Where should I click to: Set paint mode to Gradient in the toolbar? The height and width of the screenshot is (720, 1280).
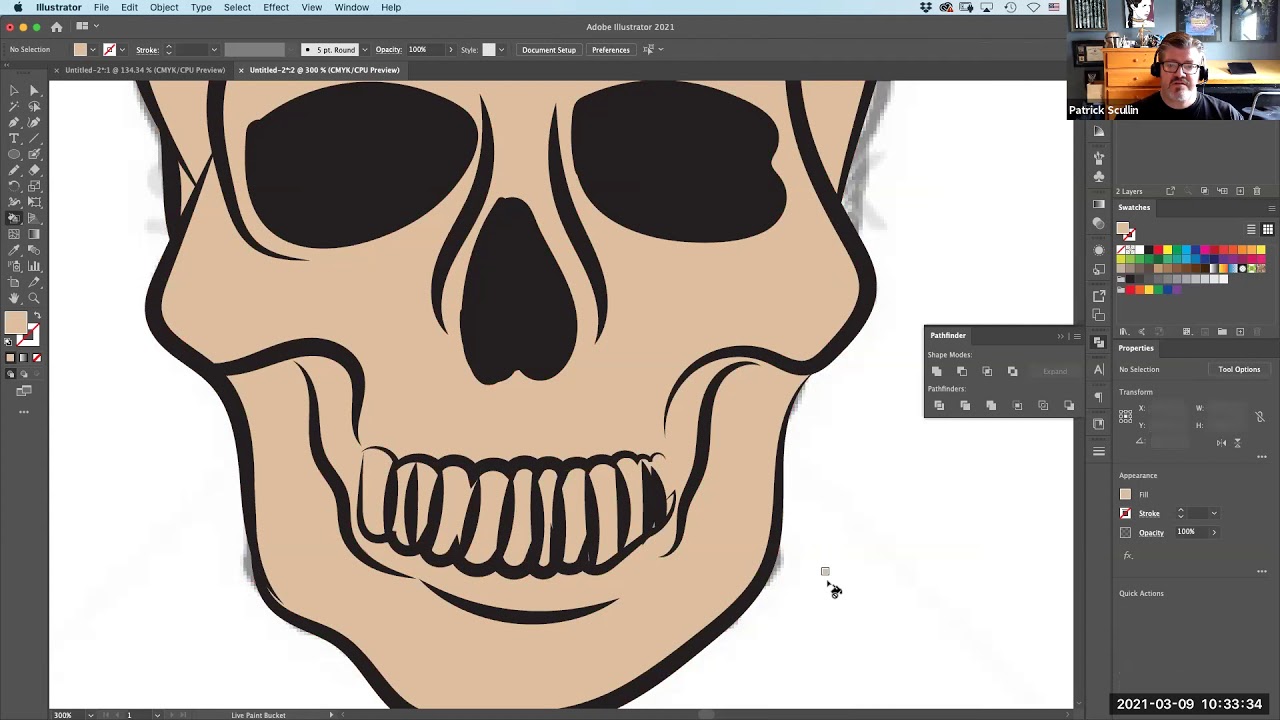tap(24, 358)
